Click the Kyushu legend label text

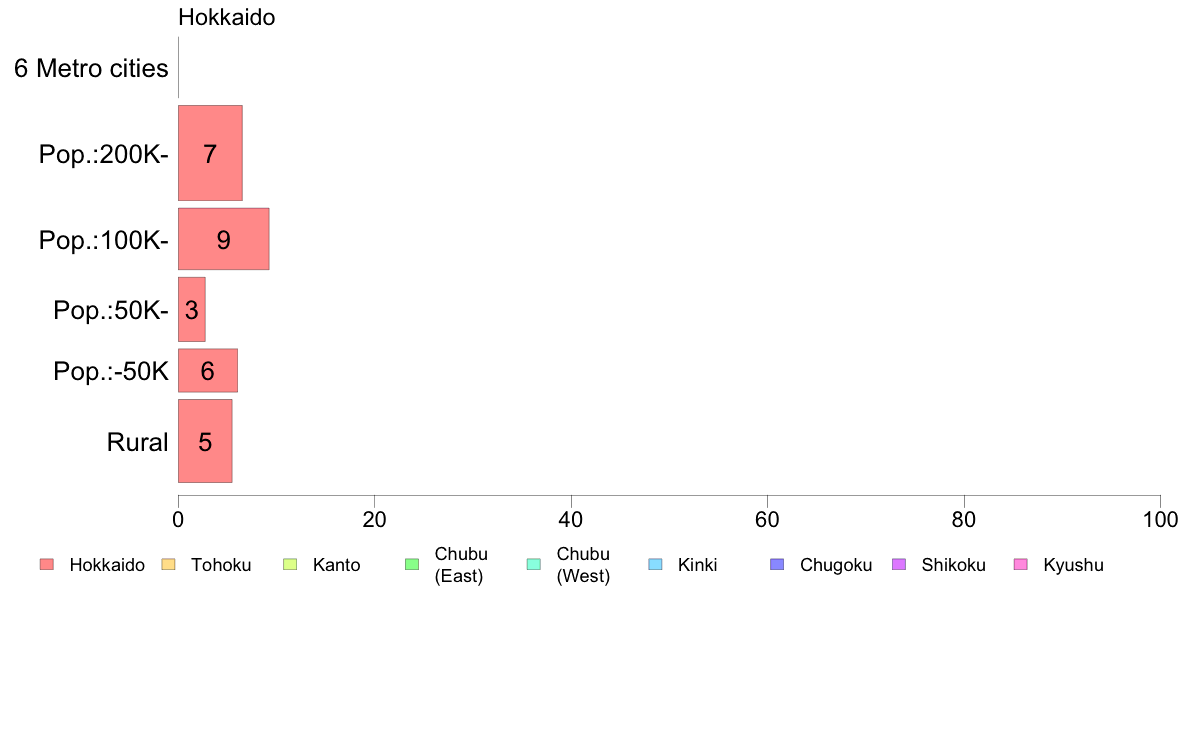coord(1073,565)
